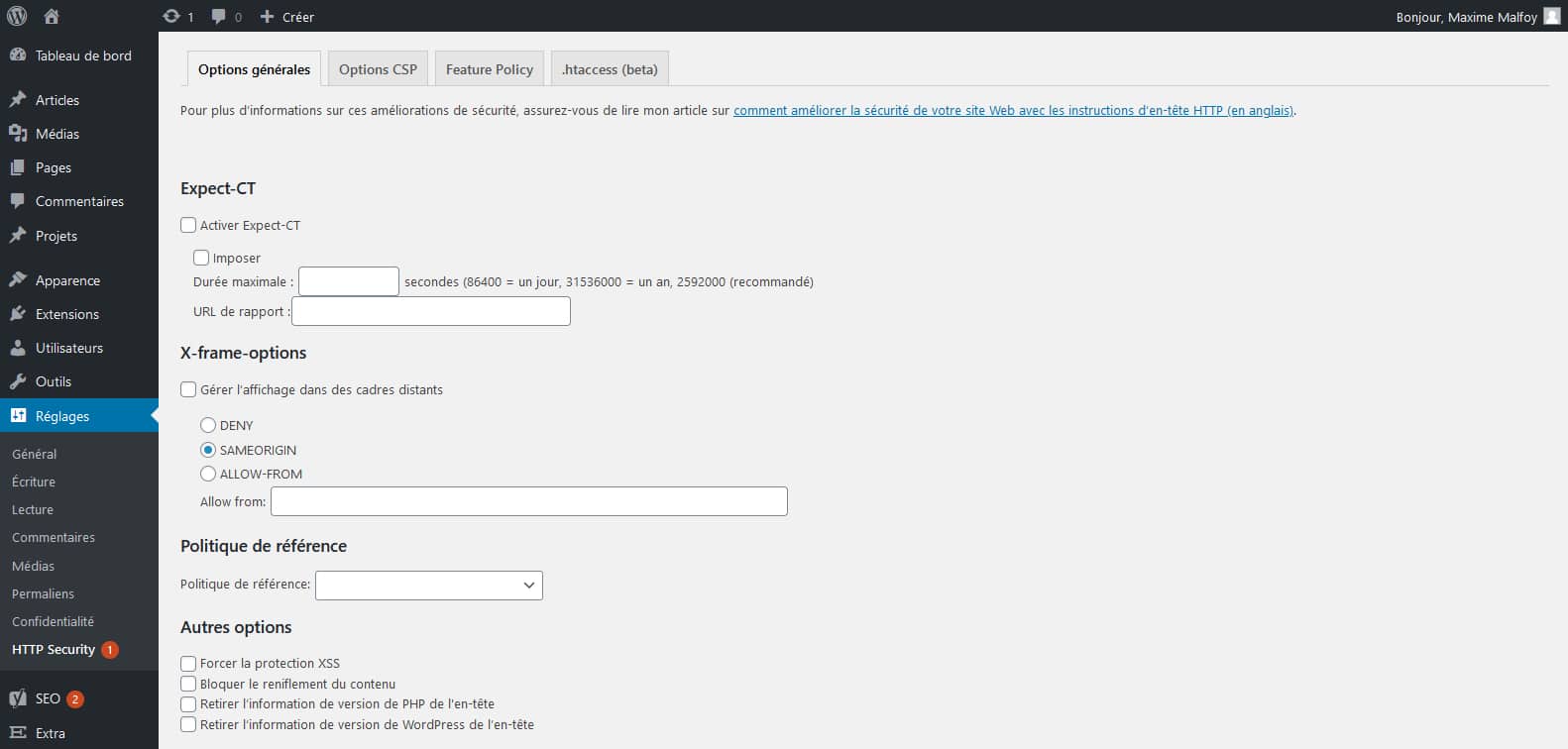Click the Extra theme icon
The image size is (1568, 749).
point(18,733)
